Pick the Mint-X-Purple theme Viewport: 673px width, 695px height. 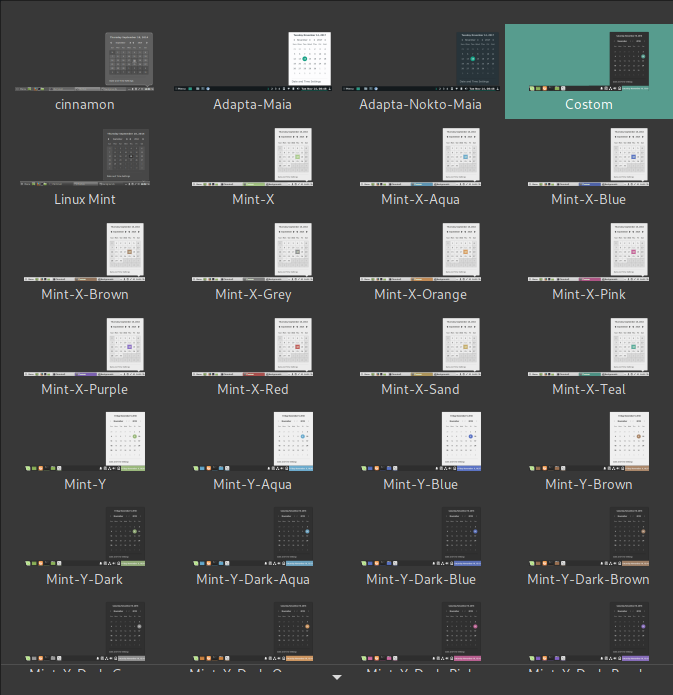click(84, 356)
